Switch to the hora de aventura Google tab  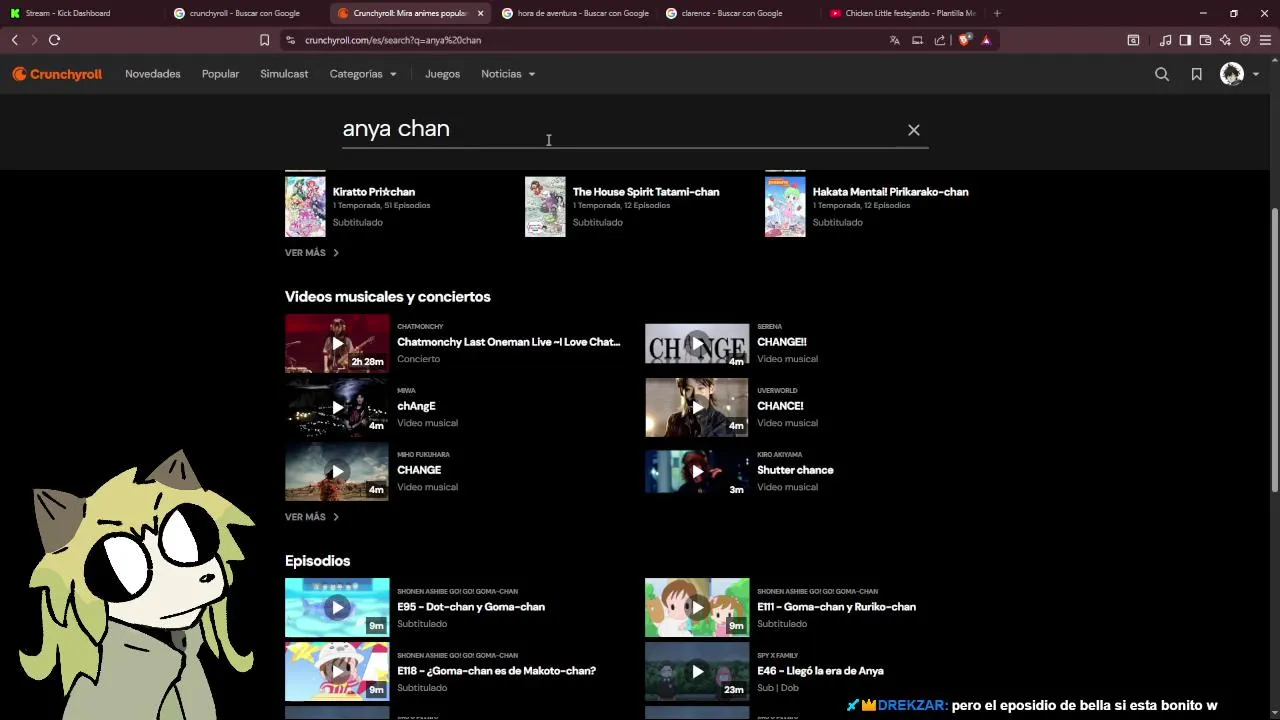(575, 13)
